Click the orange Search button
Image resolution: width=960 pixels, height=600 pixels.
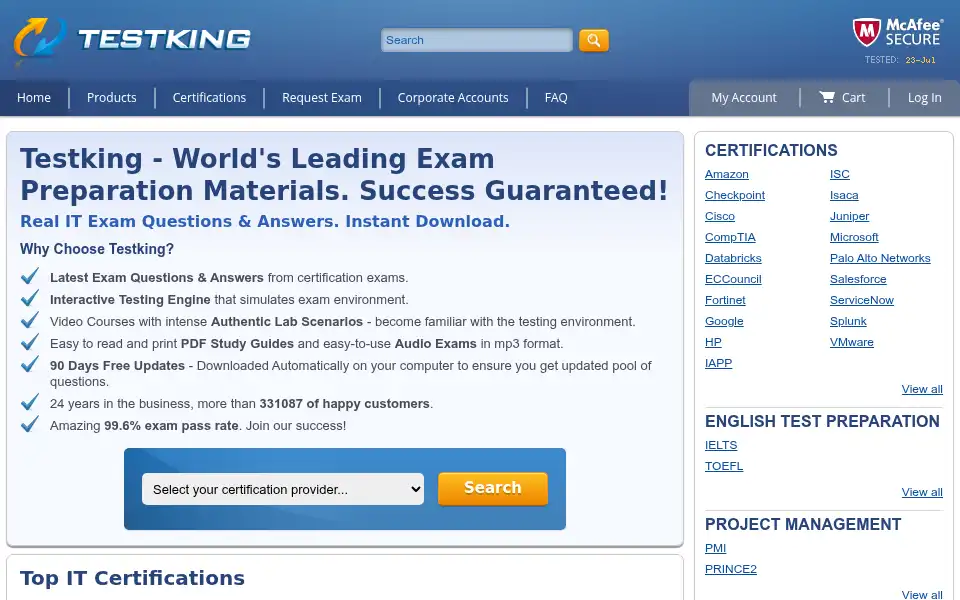(x=492, y=489)
